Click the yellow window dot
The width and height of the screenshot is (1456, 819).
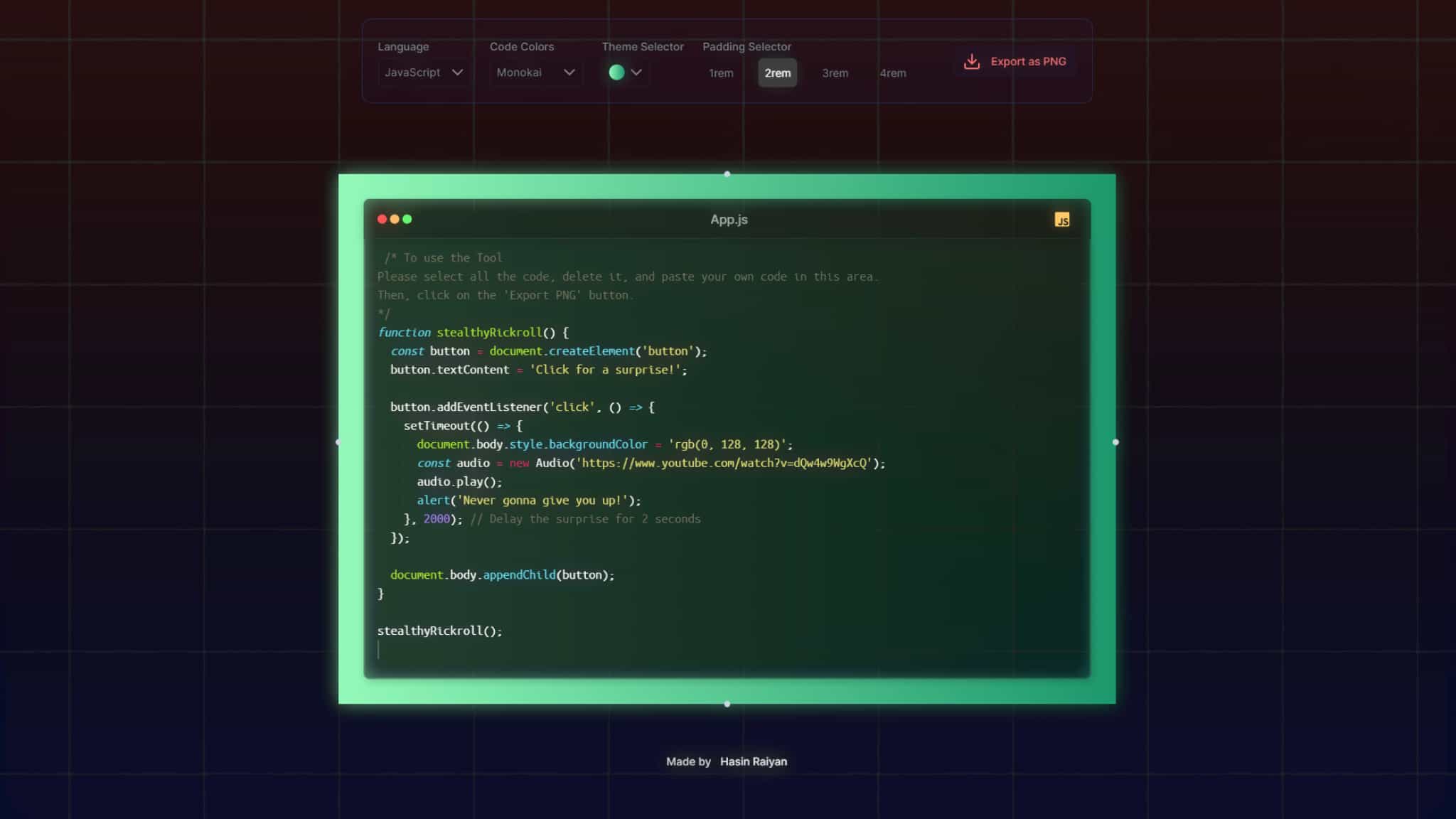pyautogui.click(x=395, y=219)
